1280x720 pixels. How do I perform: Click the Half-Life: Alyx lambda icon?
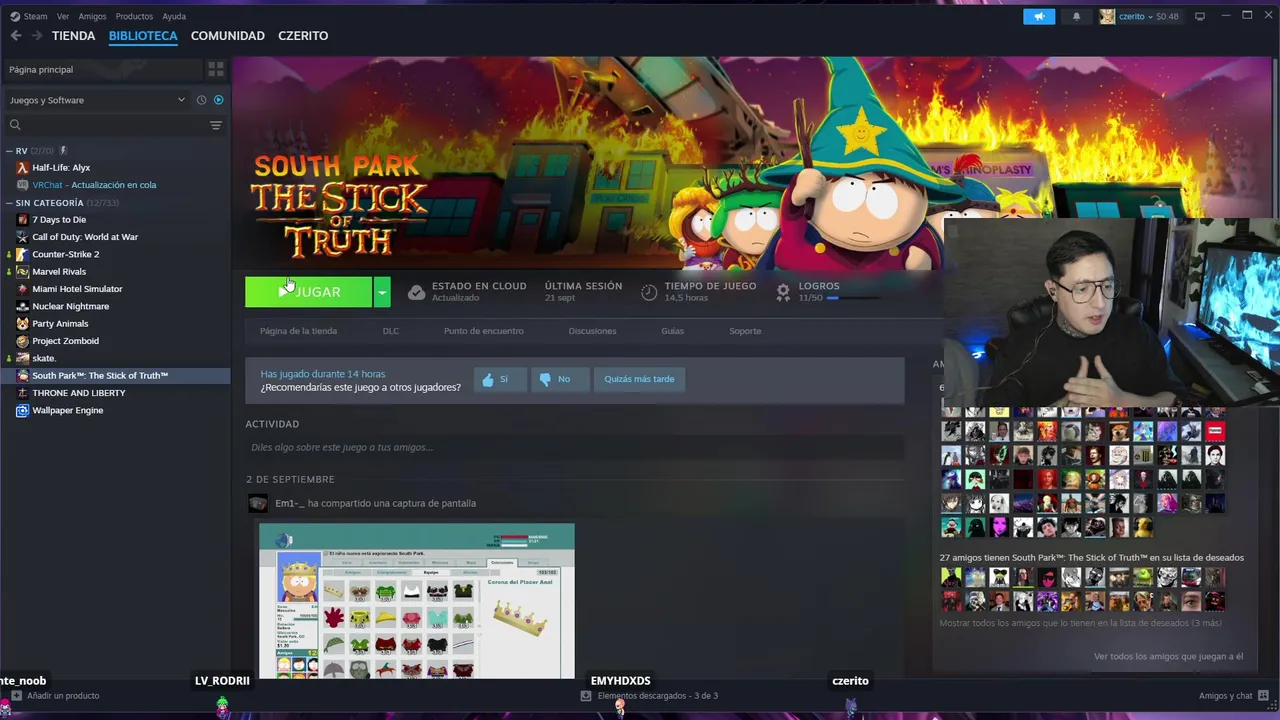23,168
